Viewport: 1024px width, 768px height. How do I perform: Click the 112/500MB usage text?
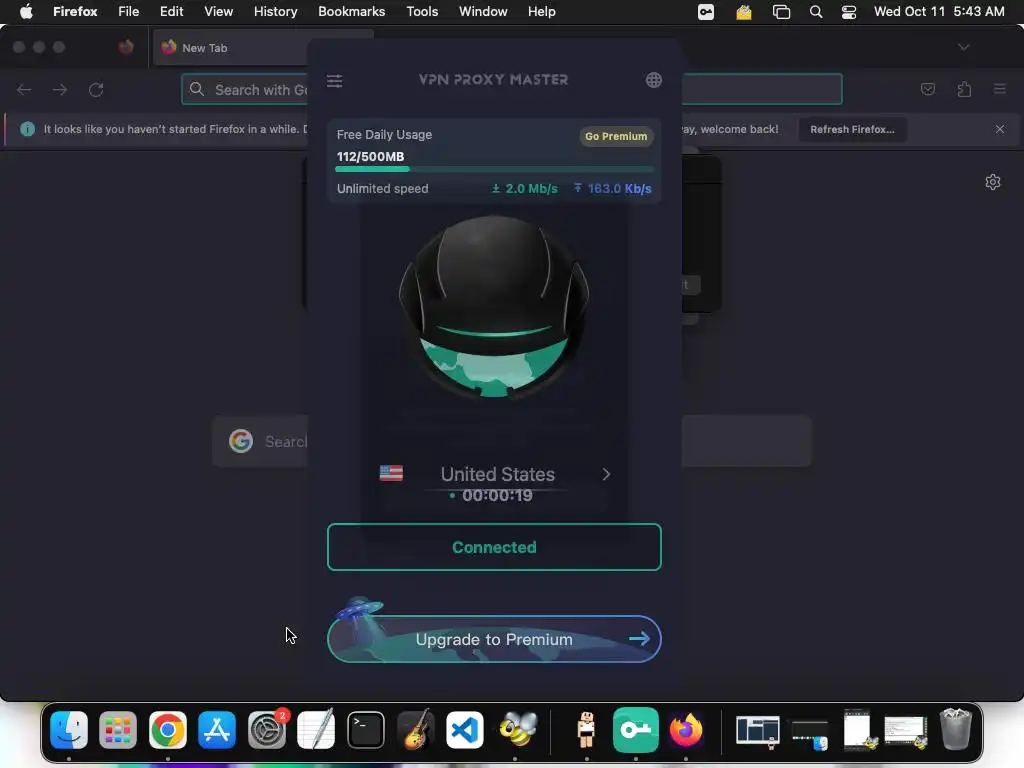pyautogui.click(x=370, y=157)
